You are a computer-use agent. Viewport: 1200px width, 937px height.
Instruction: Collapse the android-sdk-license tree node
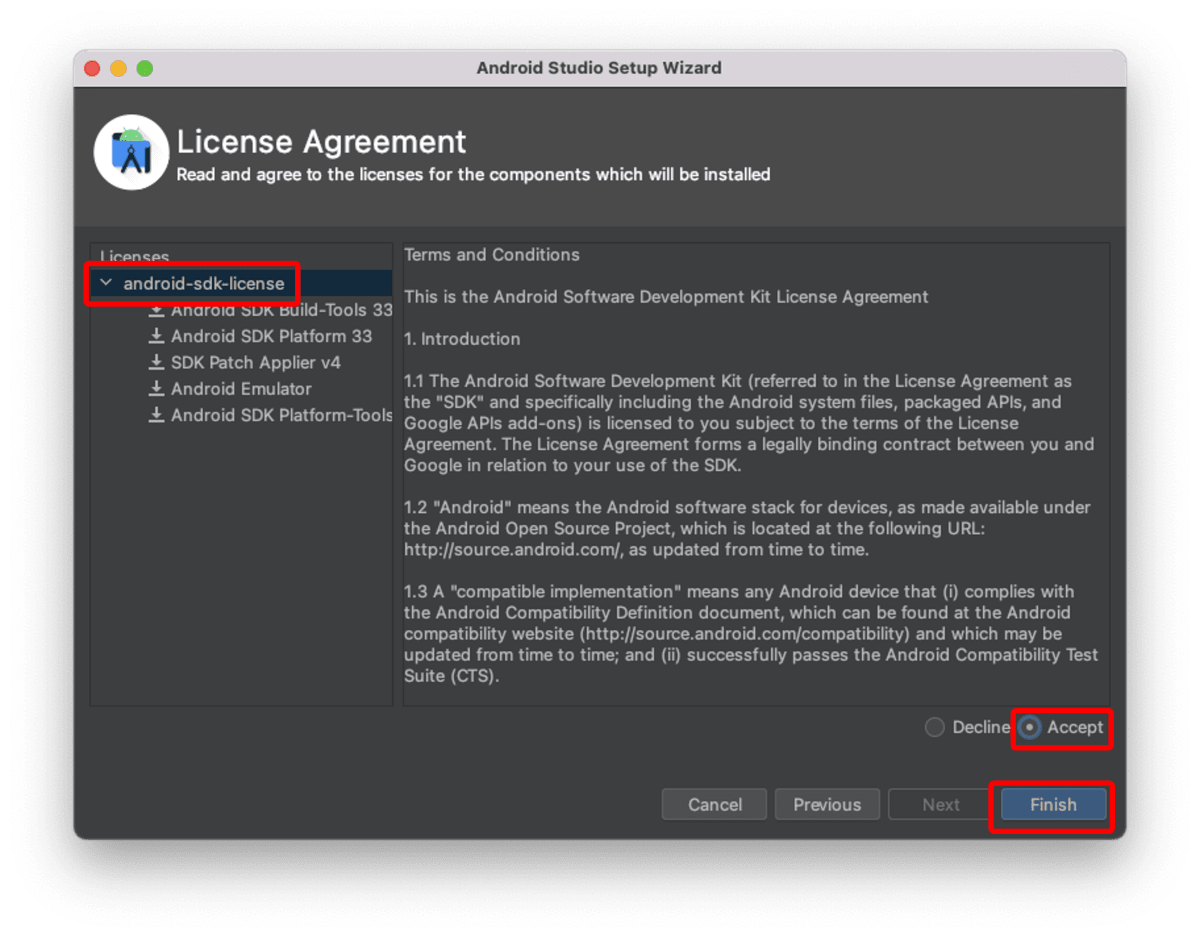106,284
